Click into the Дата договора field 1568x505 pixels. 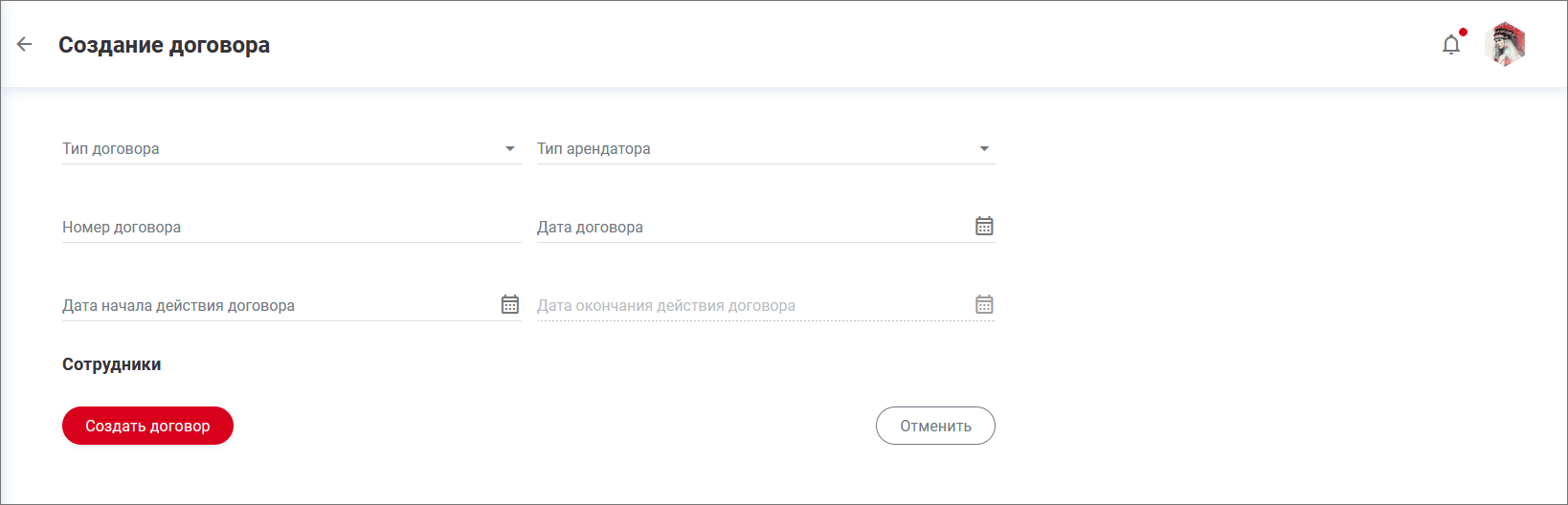click(751, 228)
